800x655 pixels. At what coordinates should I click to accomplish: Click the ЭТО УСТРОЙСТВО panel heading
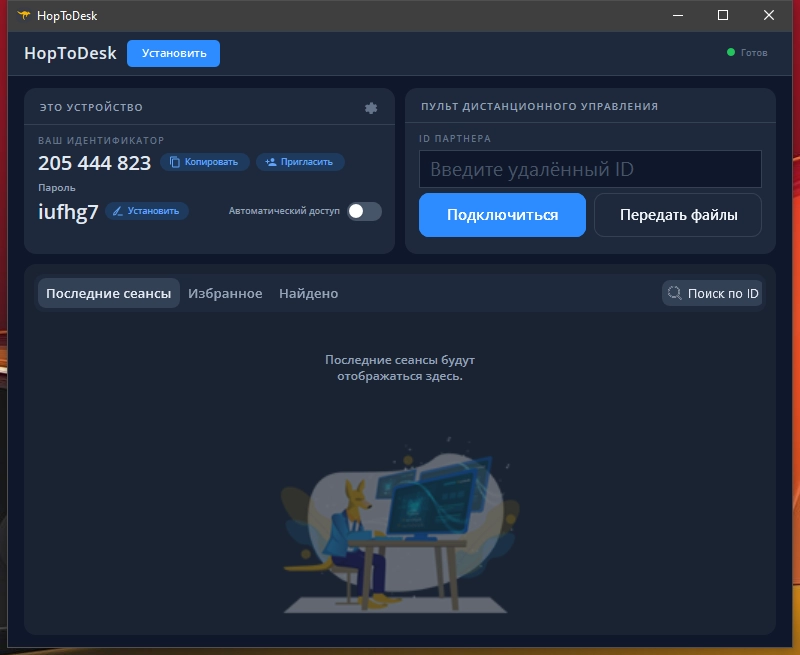(91, 107)
